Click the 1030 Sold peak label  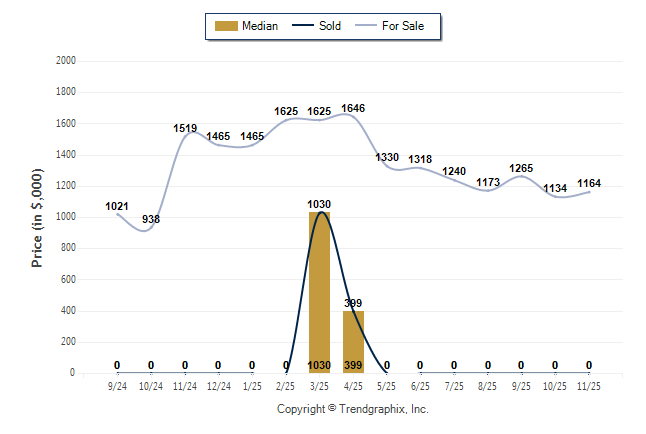click(319, 204)
